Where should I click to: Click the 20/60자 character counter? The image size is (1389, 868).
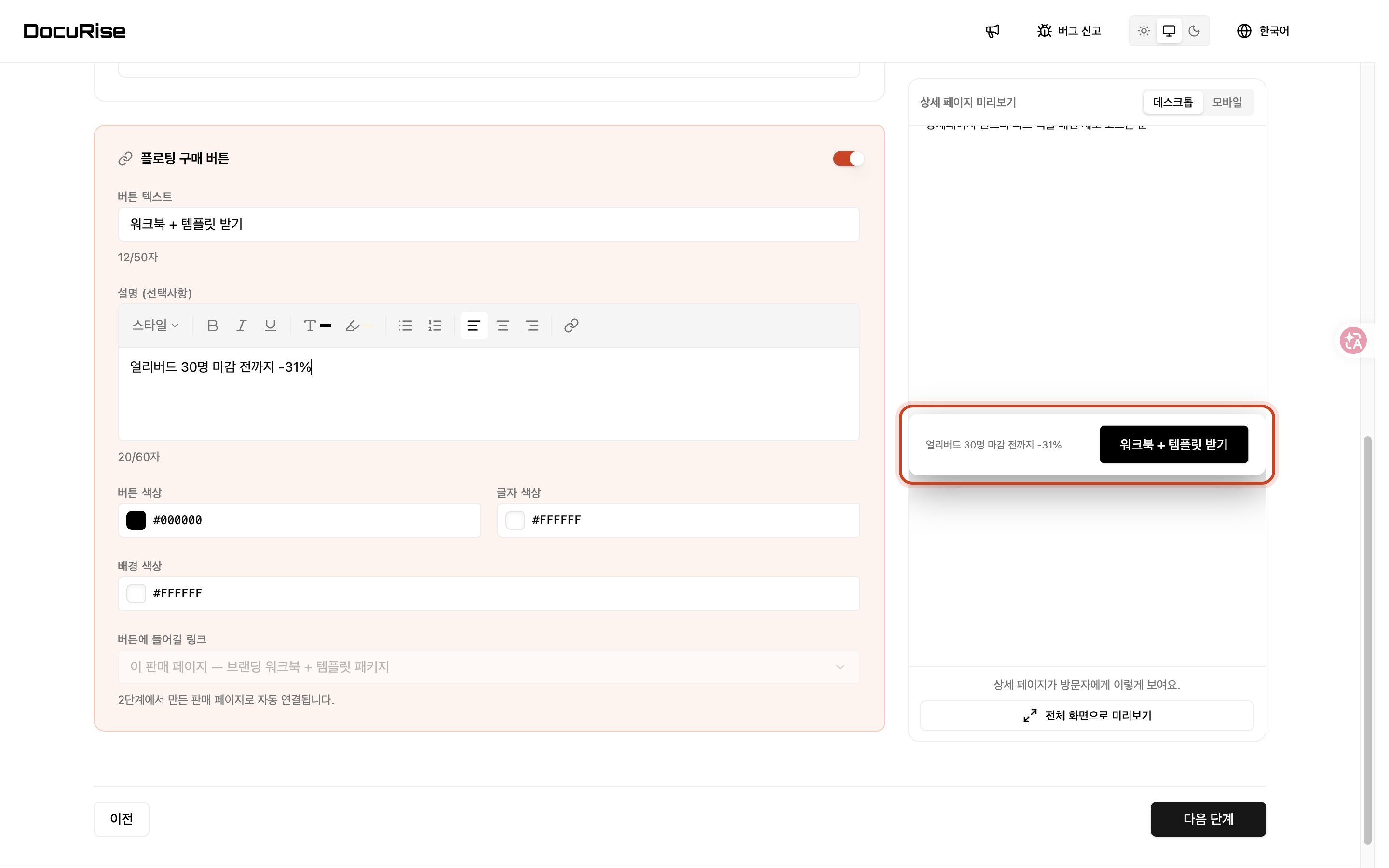pyautogui.click(x=139, y=457)
